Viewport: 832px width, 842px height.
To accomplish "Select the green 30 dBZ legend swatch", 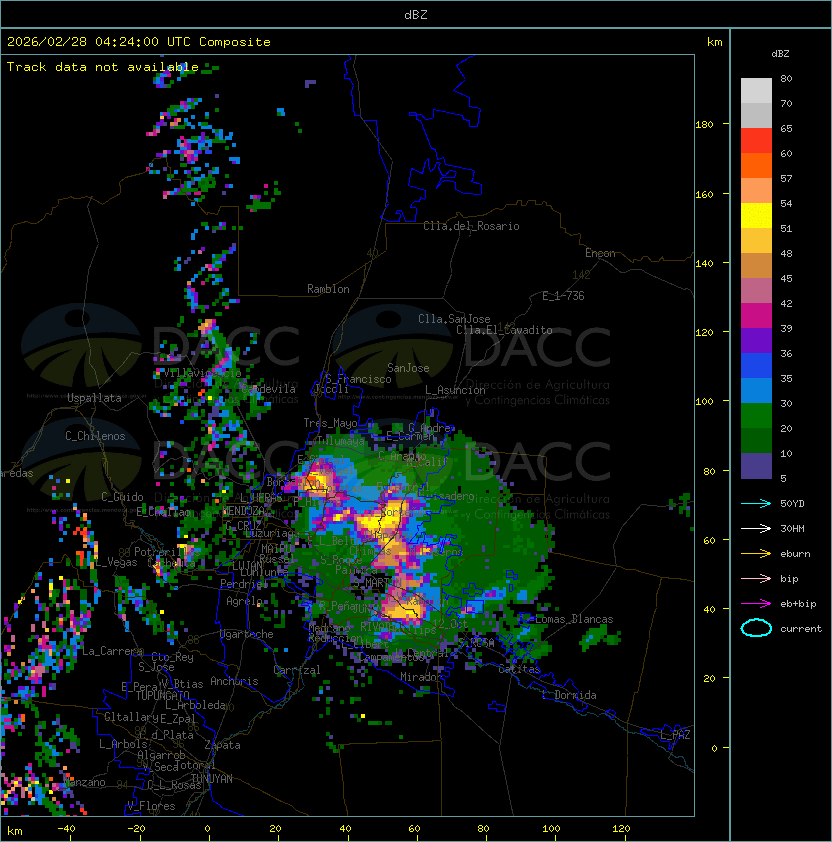I will [x=756, y=416].
